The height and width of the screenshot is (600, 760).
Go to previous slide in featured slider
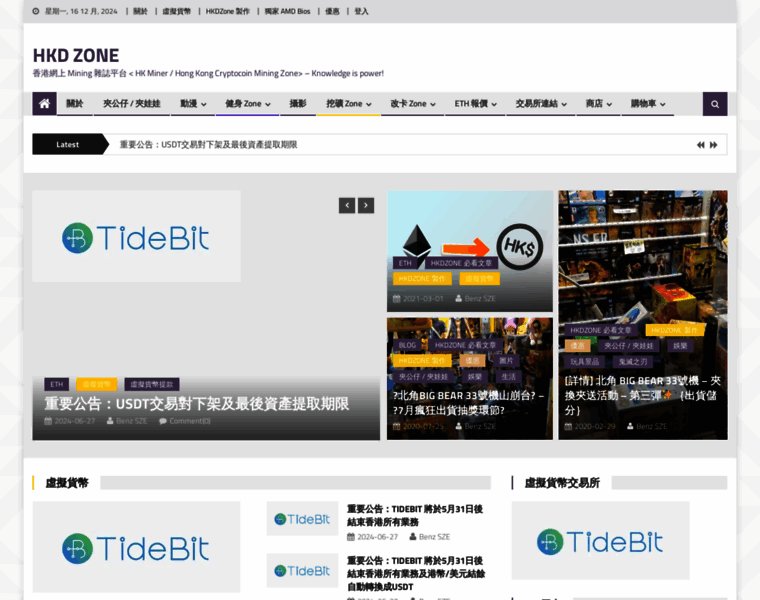coord(347,205)
